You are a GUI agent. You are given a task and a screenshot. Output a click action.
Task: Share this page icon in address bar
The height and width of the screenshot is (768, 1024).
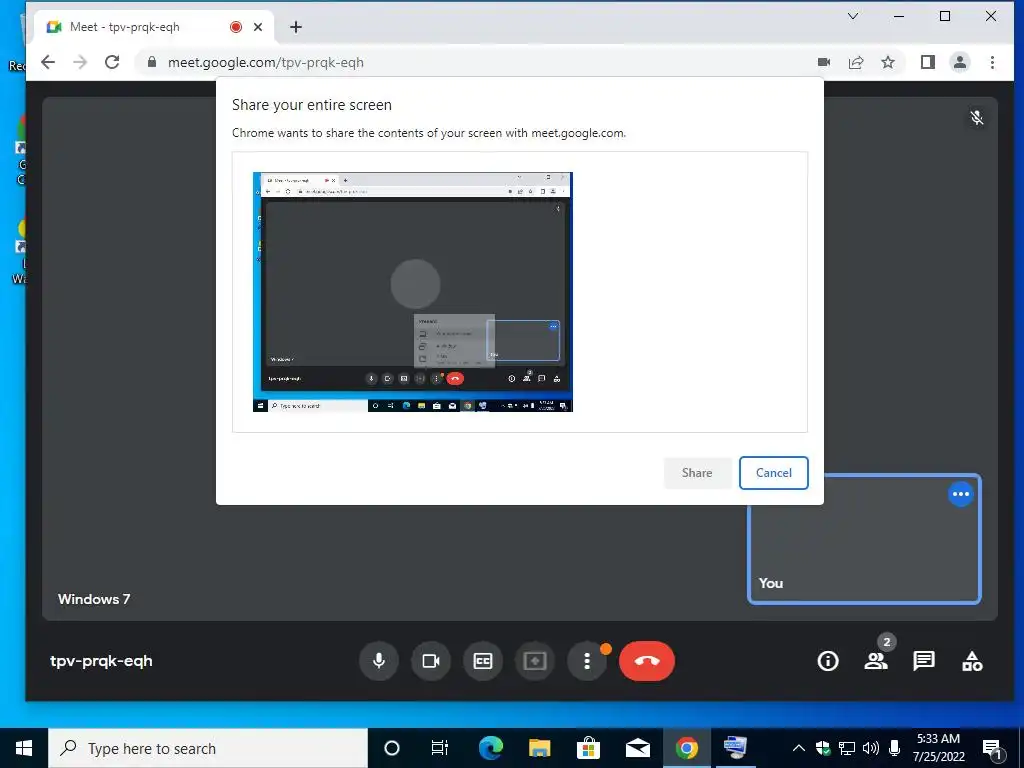click(856, 62)
